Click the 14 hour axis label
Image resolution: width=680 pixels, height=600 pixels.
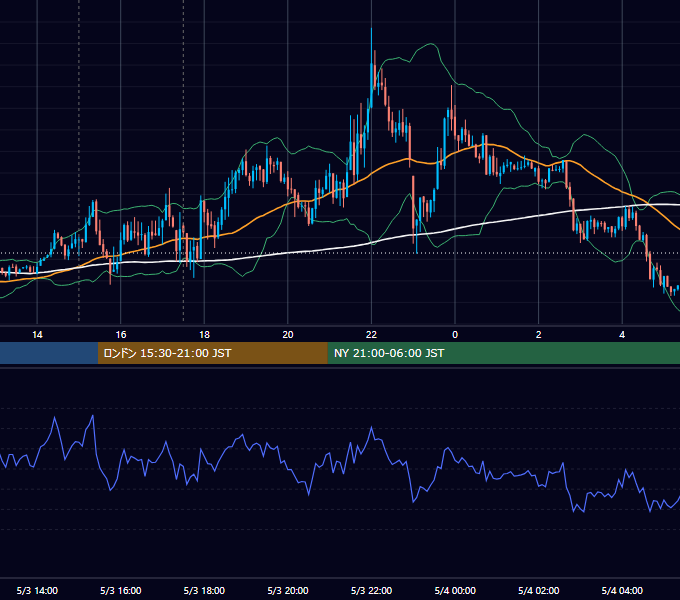[37, 335]
